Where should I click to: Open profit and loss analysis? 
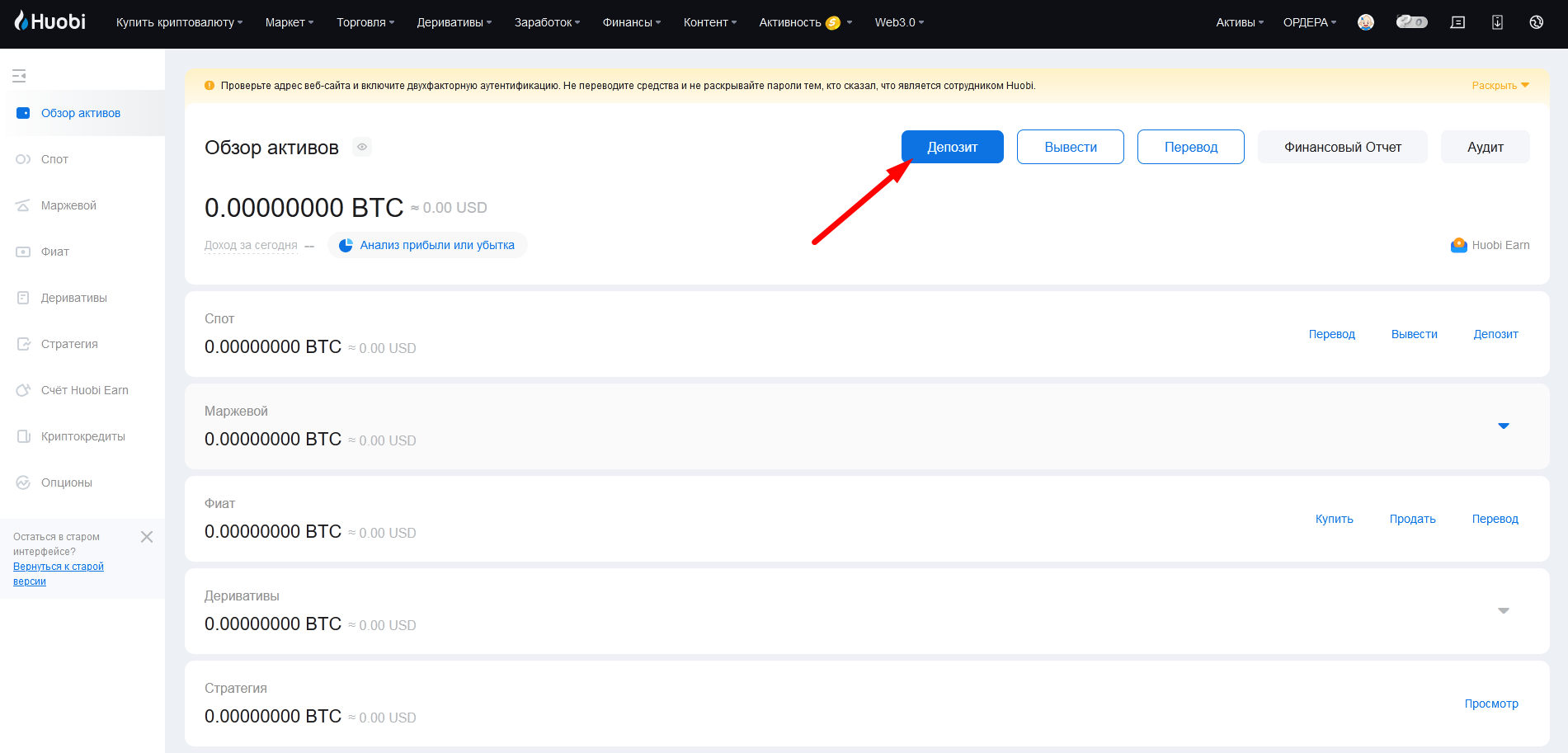[x=427, y=245]
